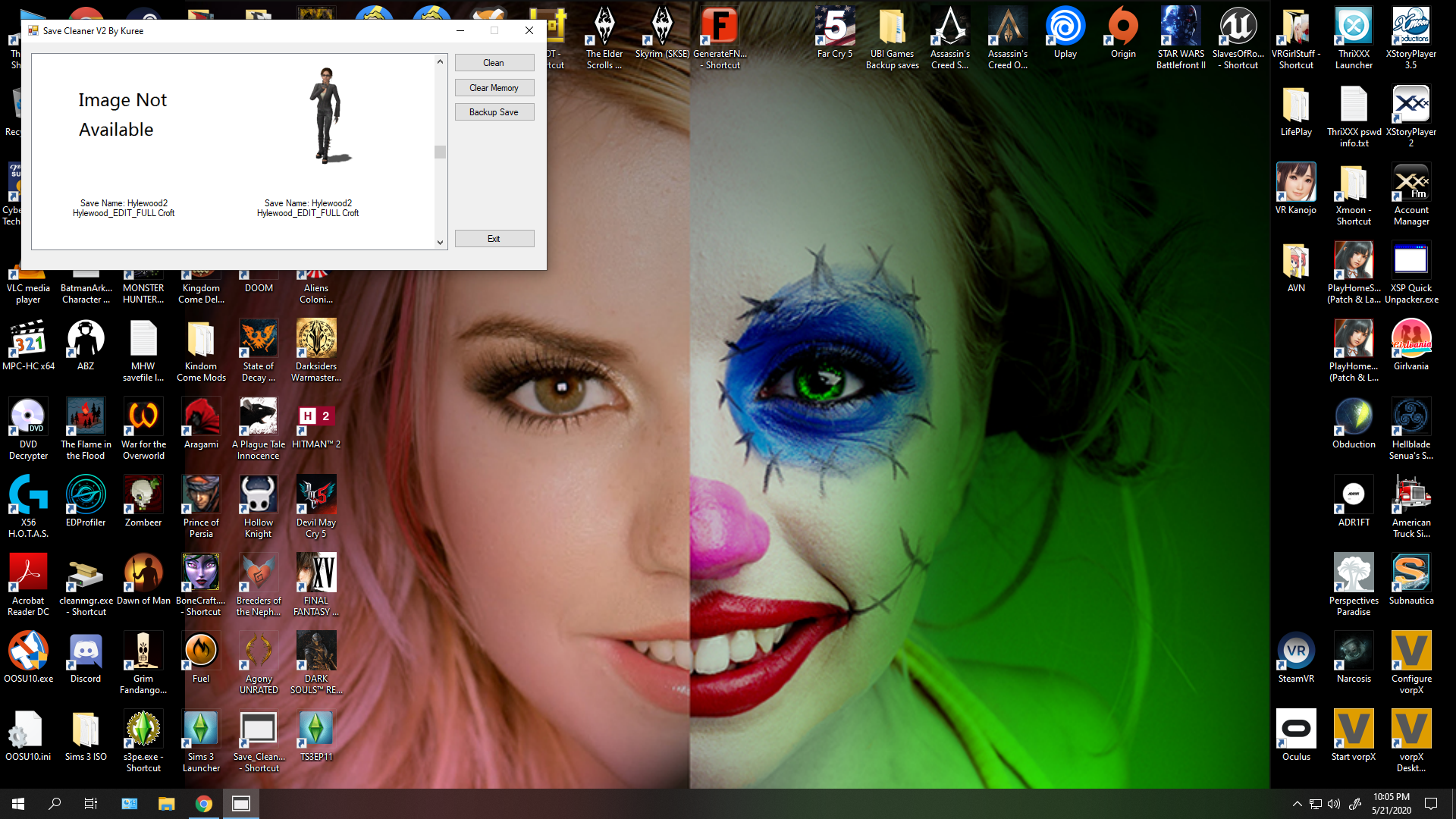Image resolution: width=1456 pixels, height=819 pixels.
Task: Open Hollow Knight desktop shortcut
Action: click(x=259, y=507)
